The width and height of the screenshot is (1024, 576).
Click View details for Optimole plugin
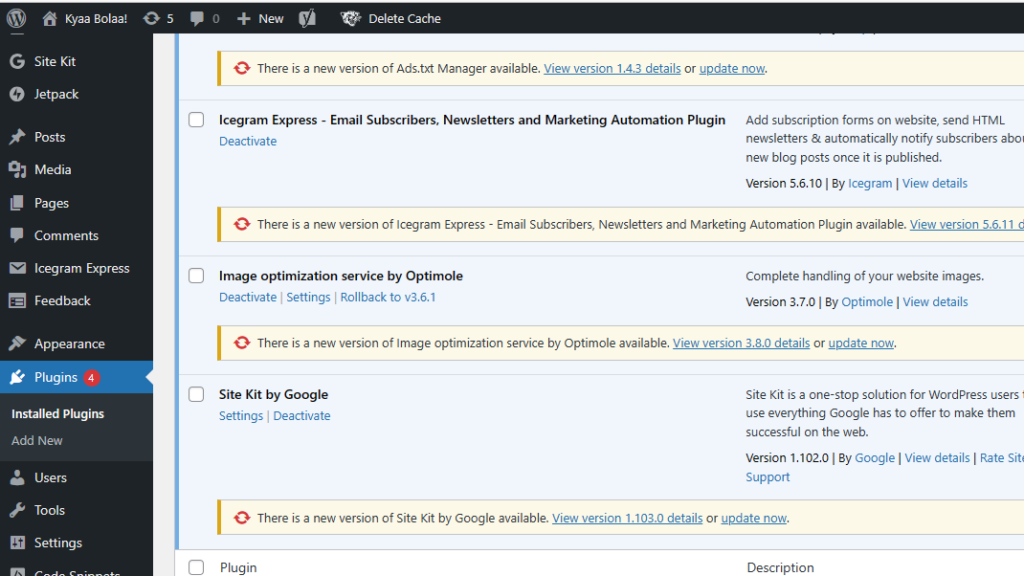coord(935,302)
